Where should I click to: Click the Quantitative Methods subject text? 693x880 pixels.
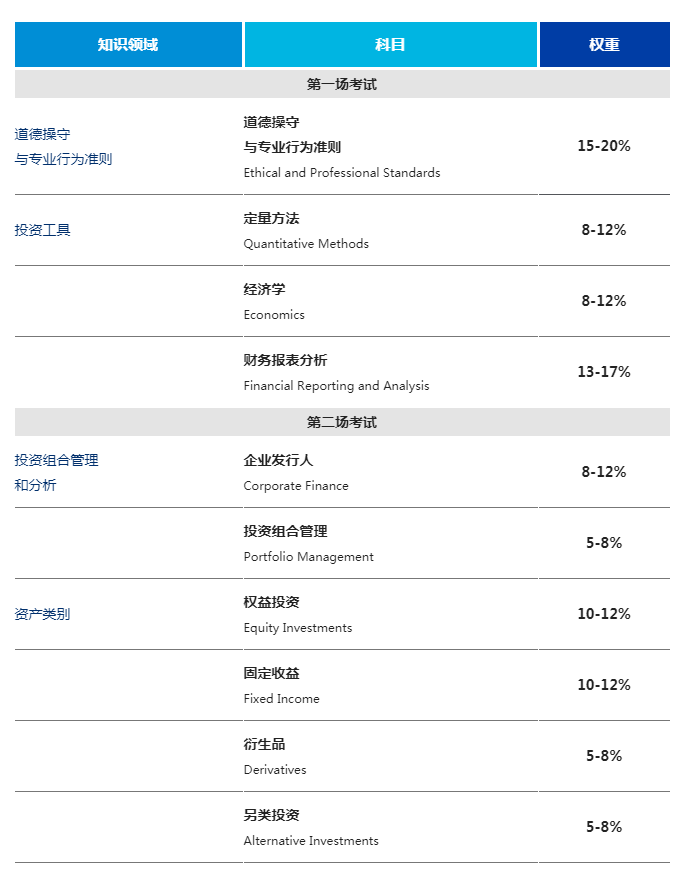pos(306,244)
